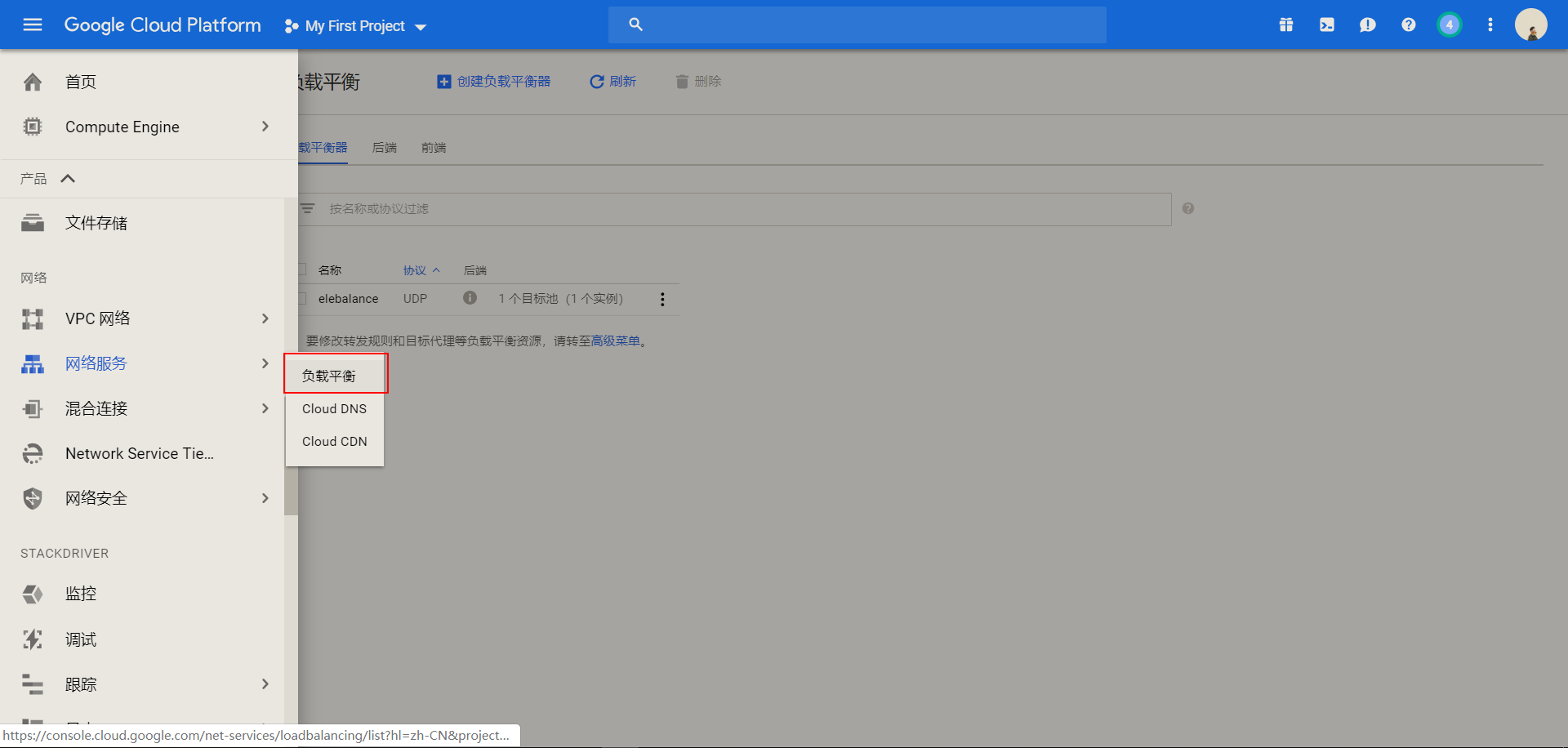
Task: Click the help icon next to filter box
Action: point(1188,208)
